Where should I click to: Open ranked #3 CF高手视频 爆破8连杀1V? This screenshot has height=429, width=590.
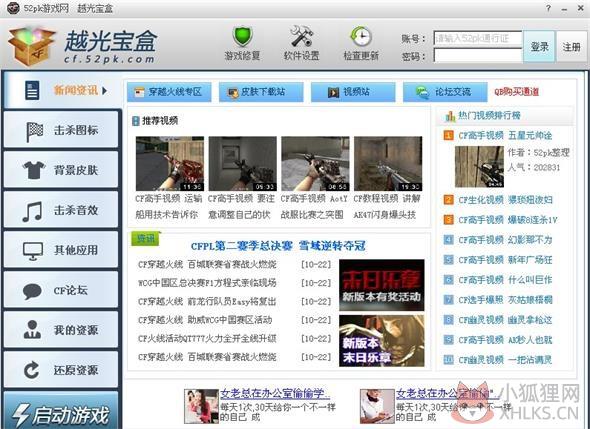(x=508, y=220)
